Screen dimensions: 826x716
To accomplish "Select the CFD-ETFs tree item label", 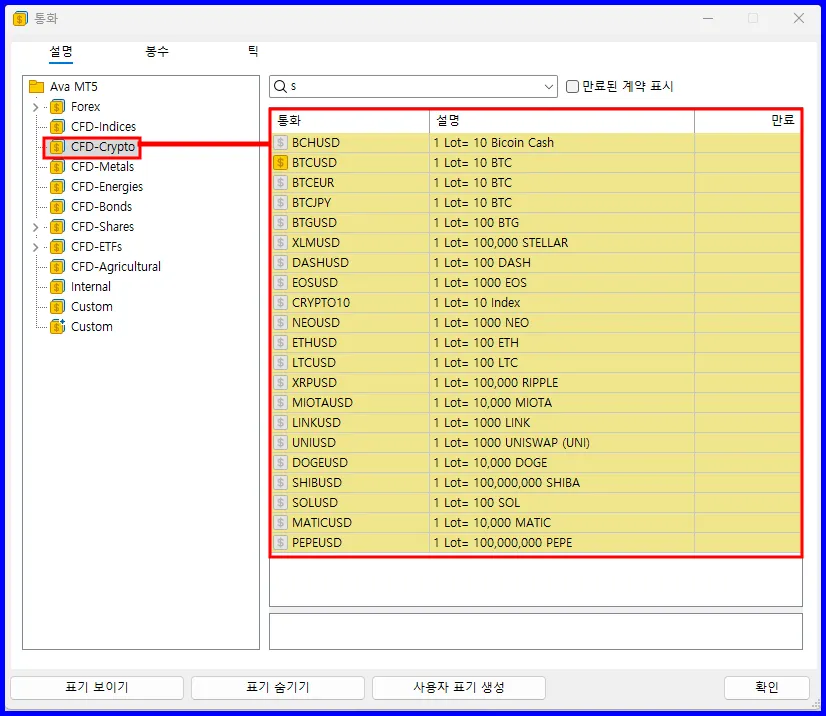I will coord(97,247).
